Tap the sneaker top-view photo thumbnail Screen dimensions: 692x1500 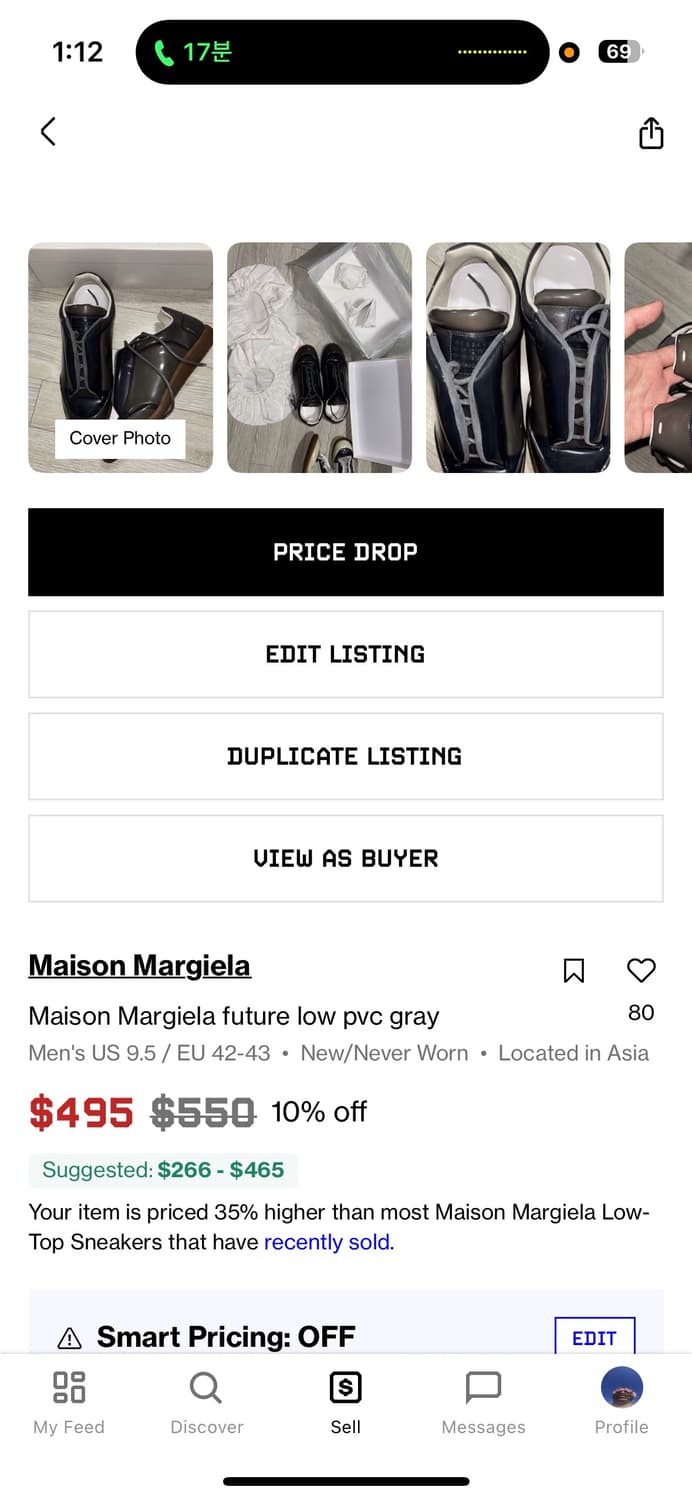[518, 357]
